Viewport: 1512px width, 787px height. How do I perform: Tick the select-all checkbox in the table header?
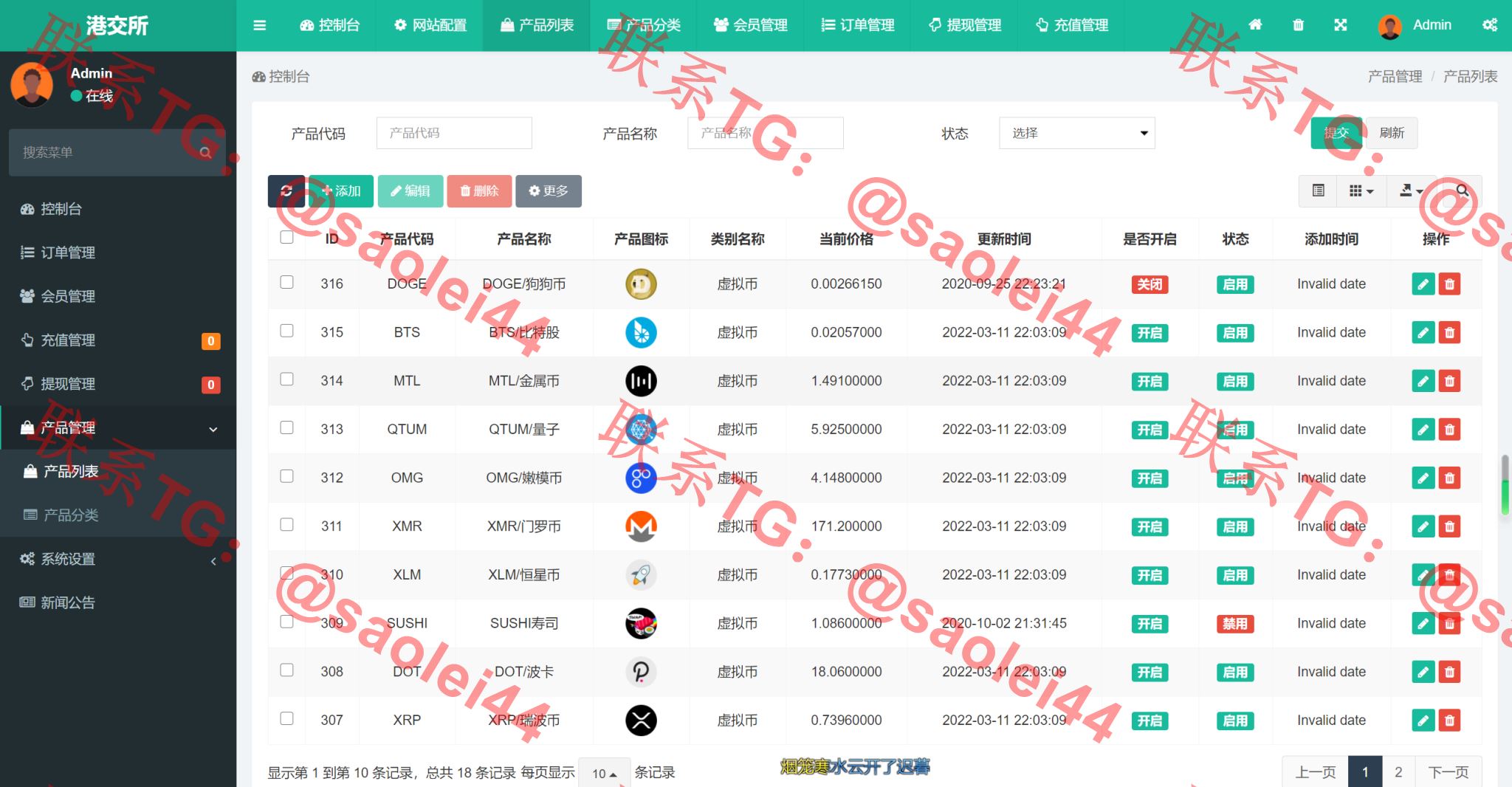tap(286, 237)
